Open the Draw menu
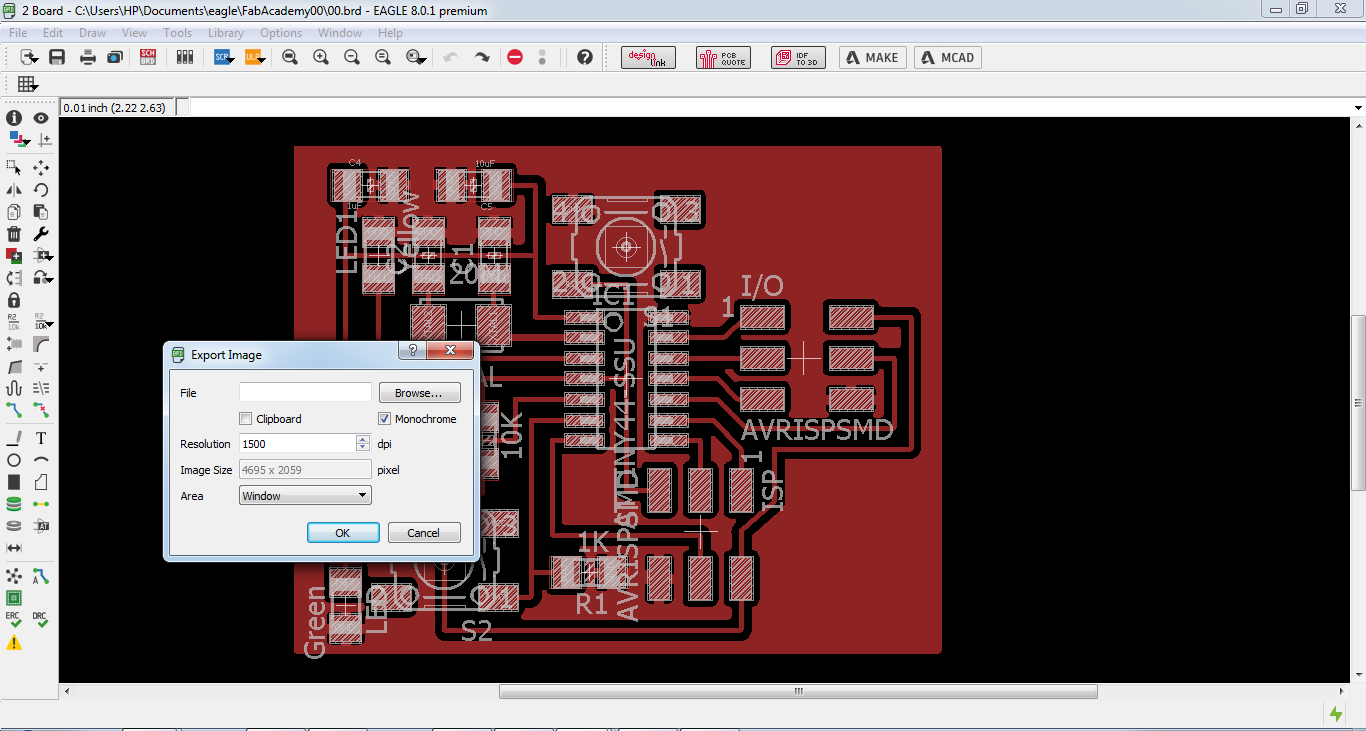The height and width of the screenshot is (731, 1366). 93,33
